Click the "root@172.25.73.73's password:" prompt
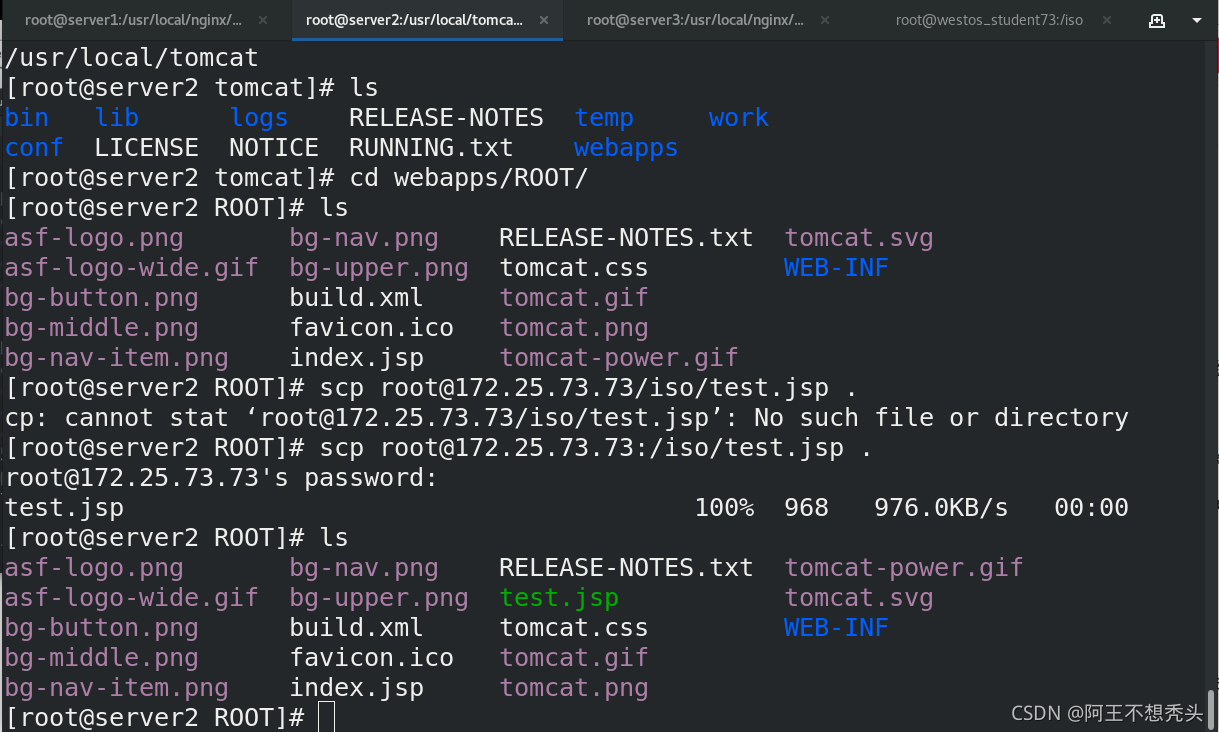The height and width of the screenshot is (732, 1219). coord(222,478)
